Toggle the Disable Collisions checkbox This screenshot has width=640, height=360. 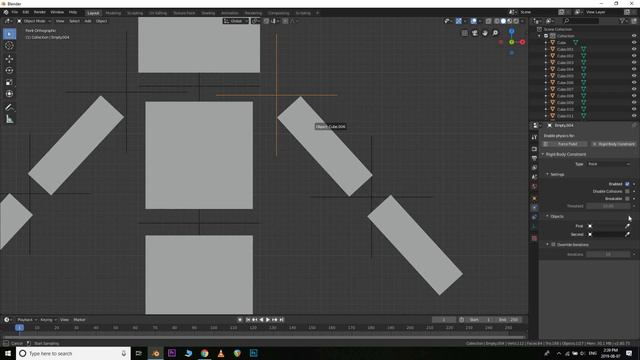[x=627, y=191]
